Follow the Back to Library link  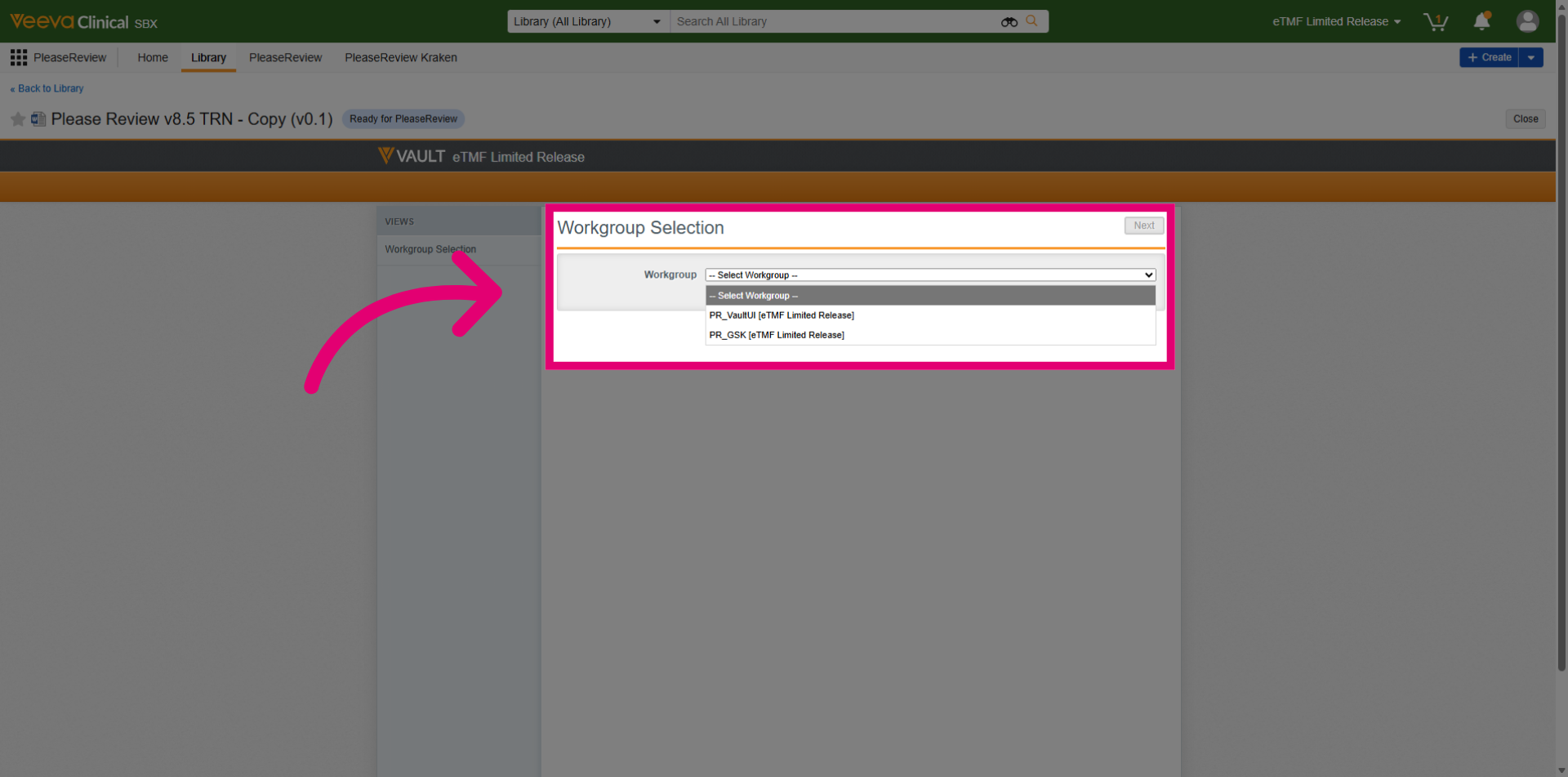click(x=47, y=88)
